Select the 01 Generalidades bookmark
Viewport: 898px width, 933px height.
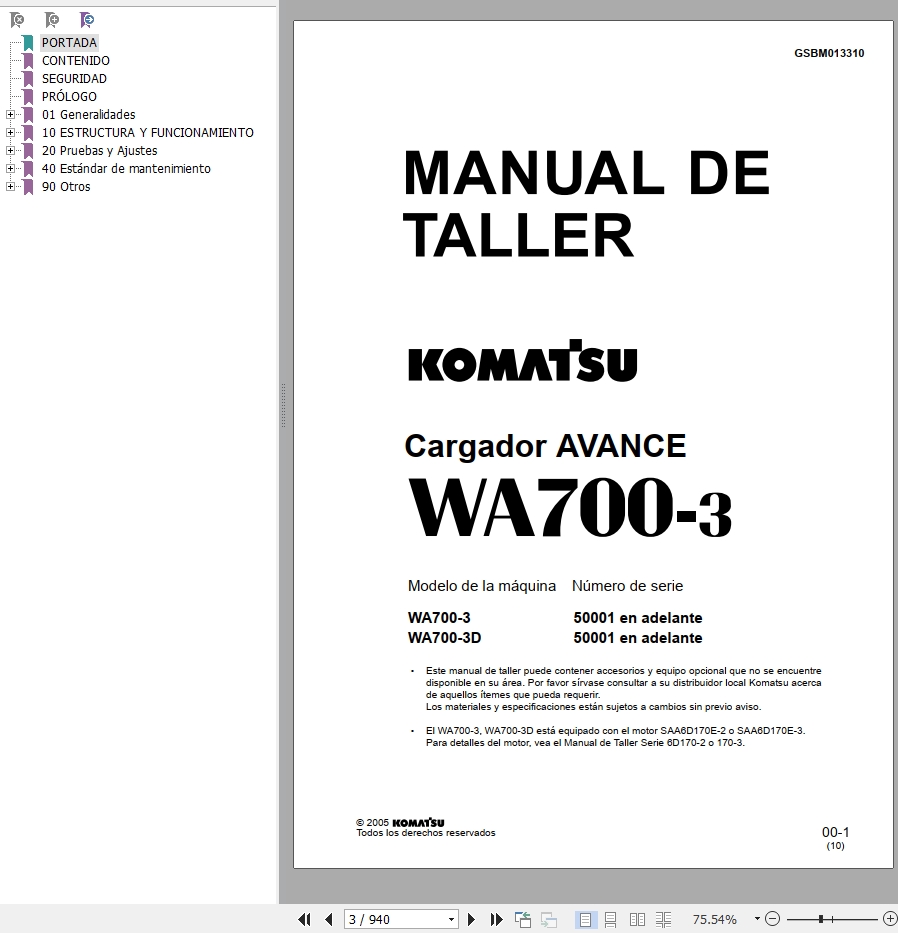click(x=88, y=114)
